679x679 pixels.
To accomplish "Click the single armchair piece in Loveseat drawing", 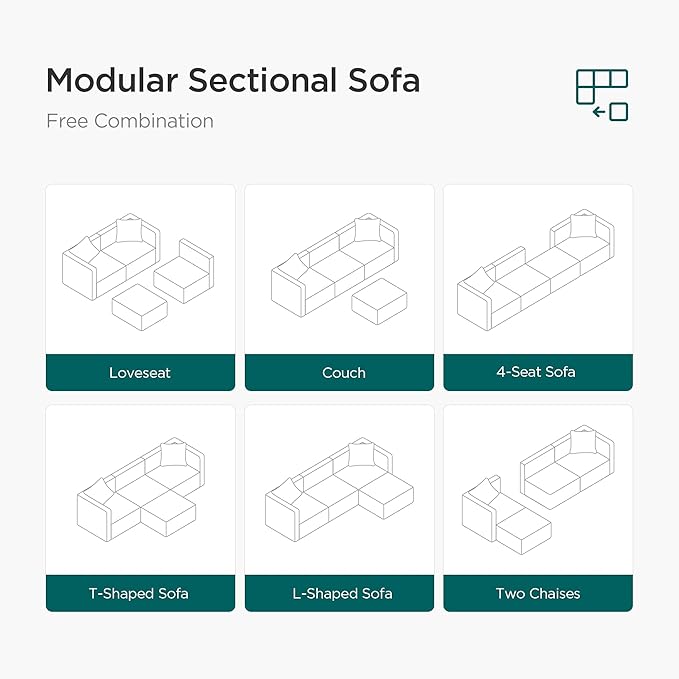I will [x=187, y=273].
